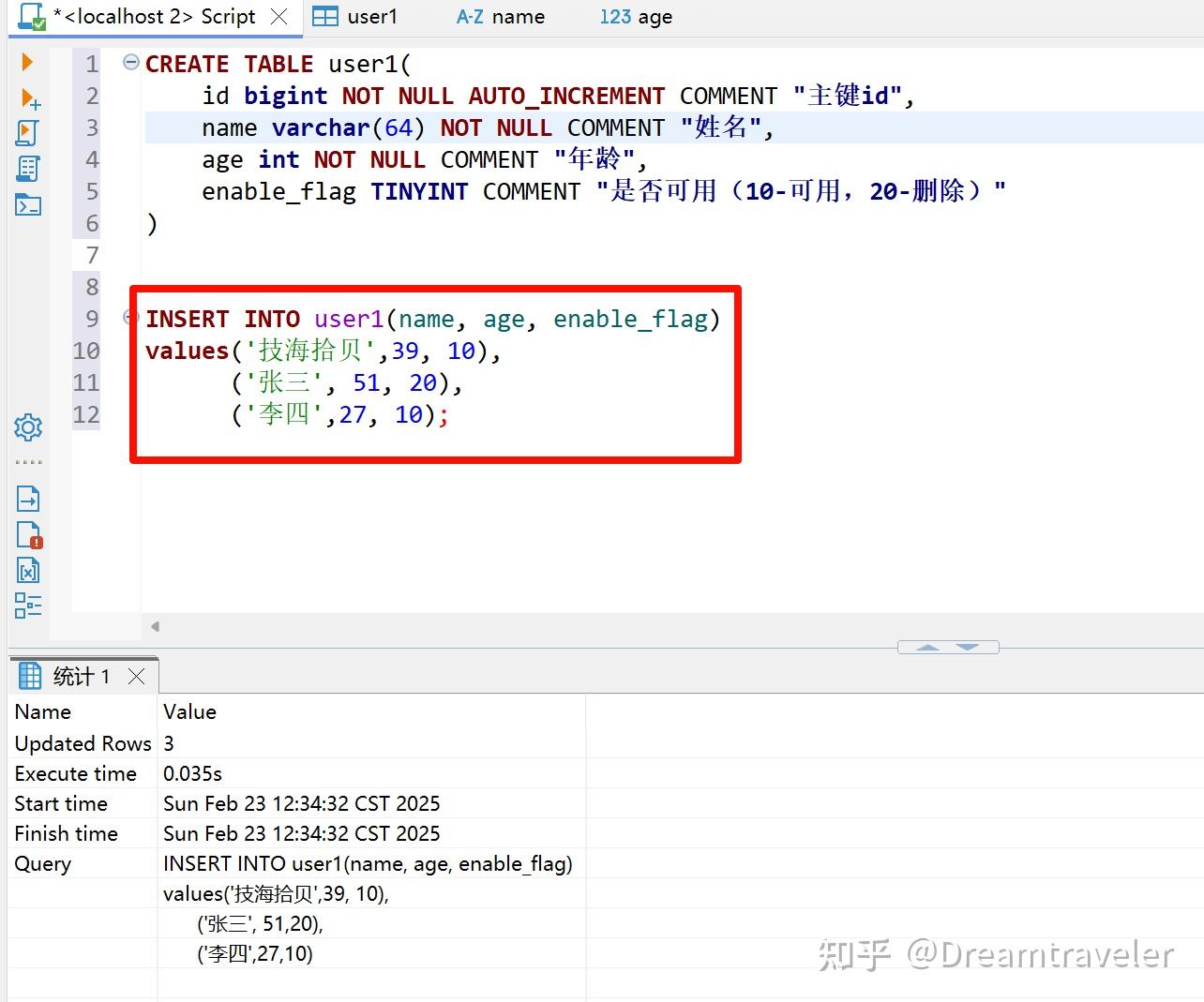
Task: Collapse the INSERT INTO code block
Action: 129,318
